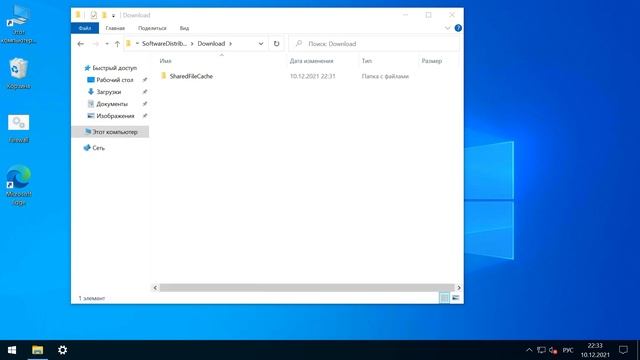Expand the ribbon with the chevron
Screen dimensions: 640x360
pyautogui.click(x=447, y=28)
